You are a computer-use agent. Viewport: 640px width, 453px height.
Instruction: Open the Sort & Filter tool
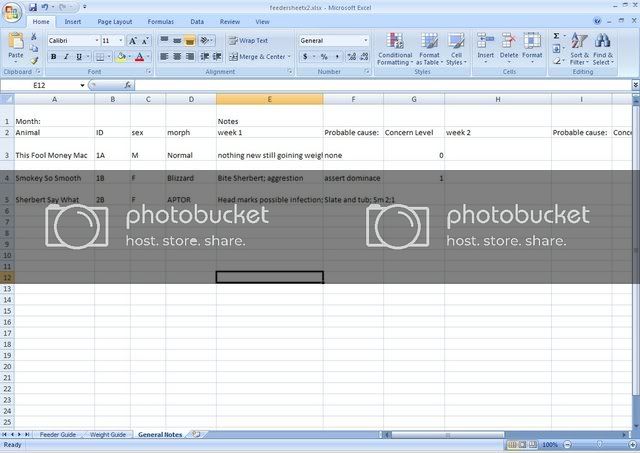pyautogui.click(x=579, y=48)
